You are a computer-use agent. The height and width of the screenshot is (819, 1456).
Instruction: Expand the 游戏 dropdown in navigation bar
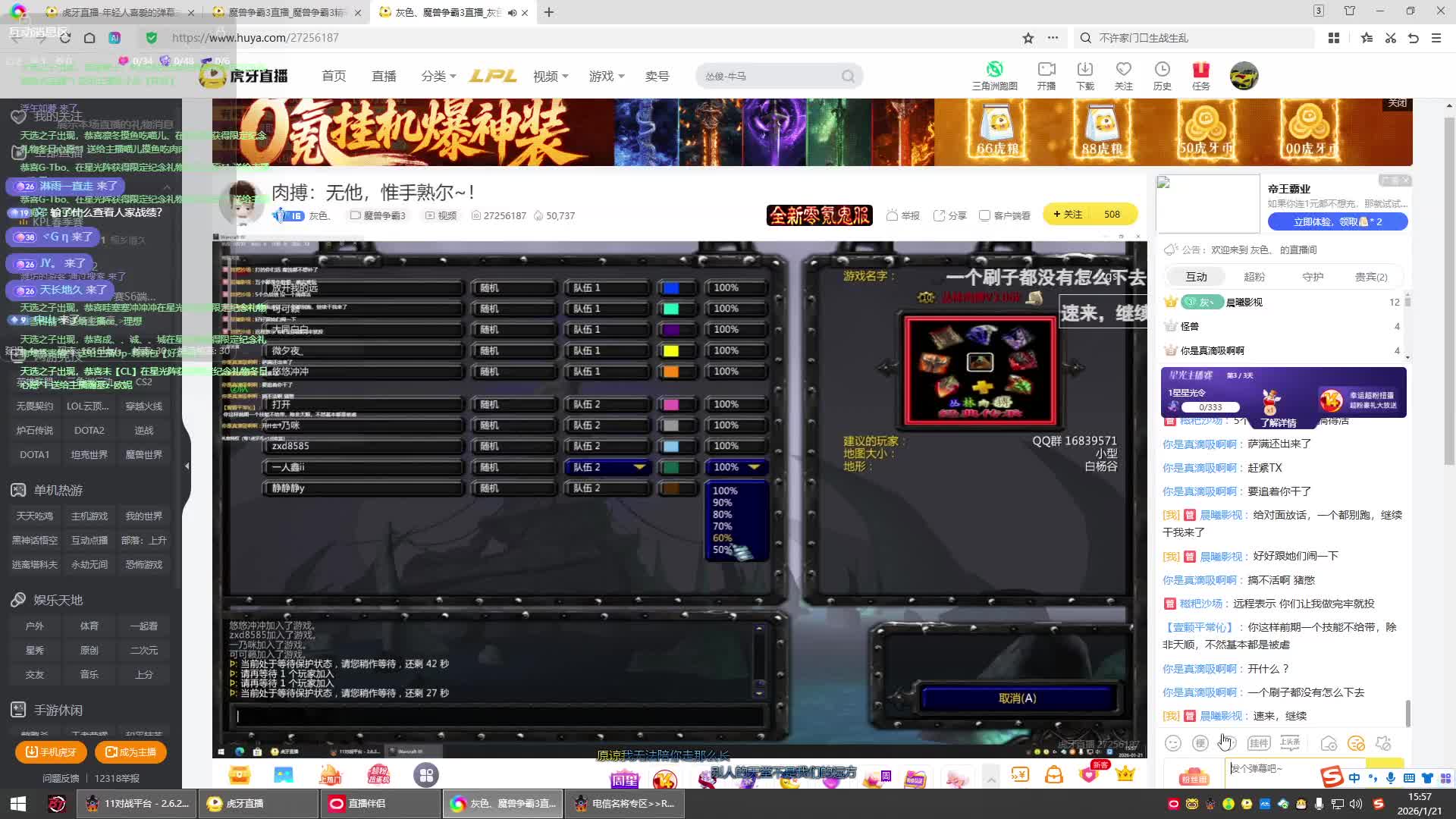pyautogui.click(x=607, y=76)
